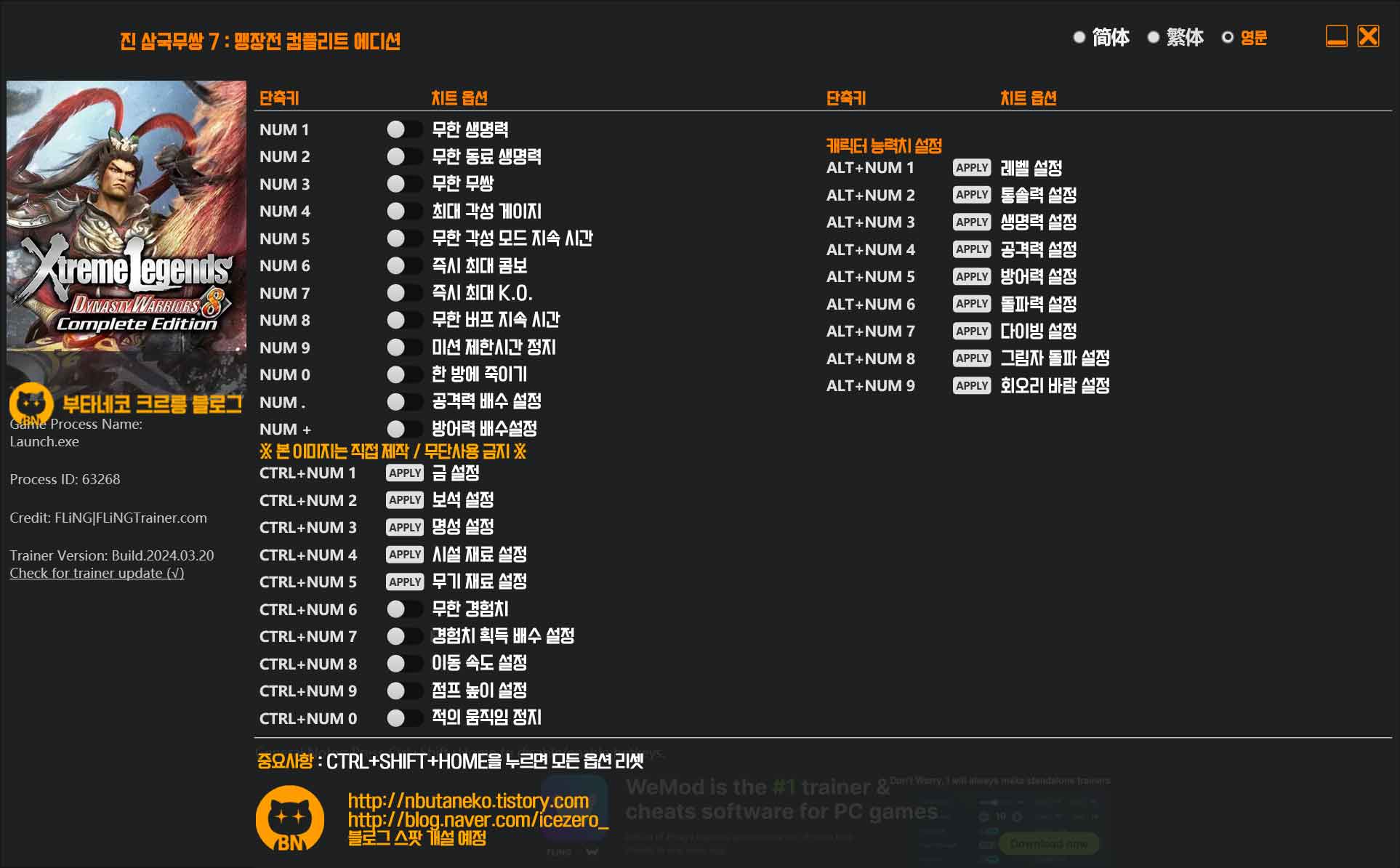Click the 금 설정 option label
The width and height of the screenshot is (1400, 868).
coord(456,473)
